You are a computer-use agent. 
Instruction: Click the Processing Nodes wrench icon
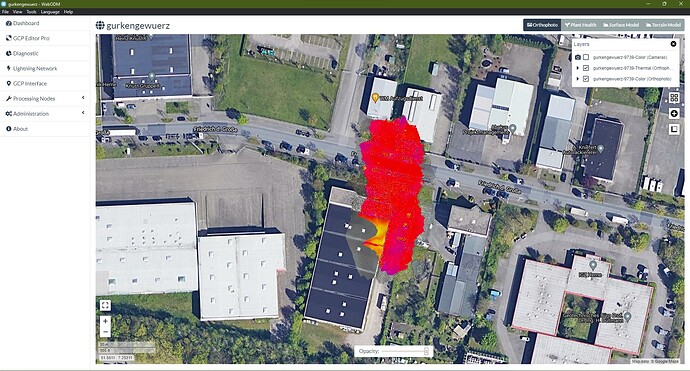(x=8, y=99)
